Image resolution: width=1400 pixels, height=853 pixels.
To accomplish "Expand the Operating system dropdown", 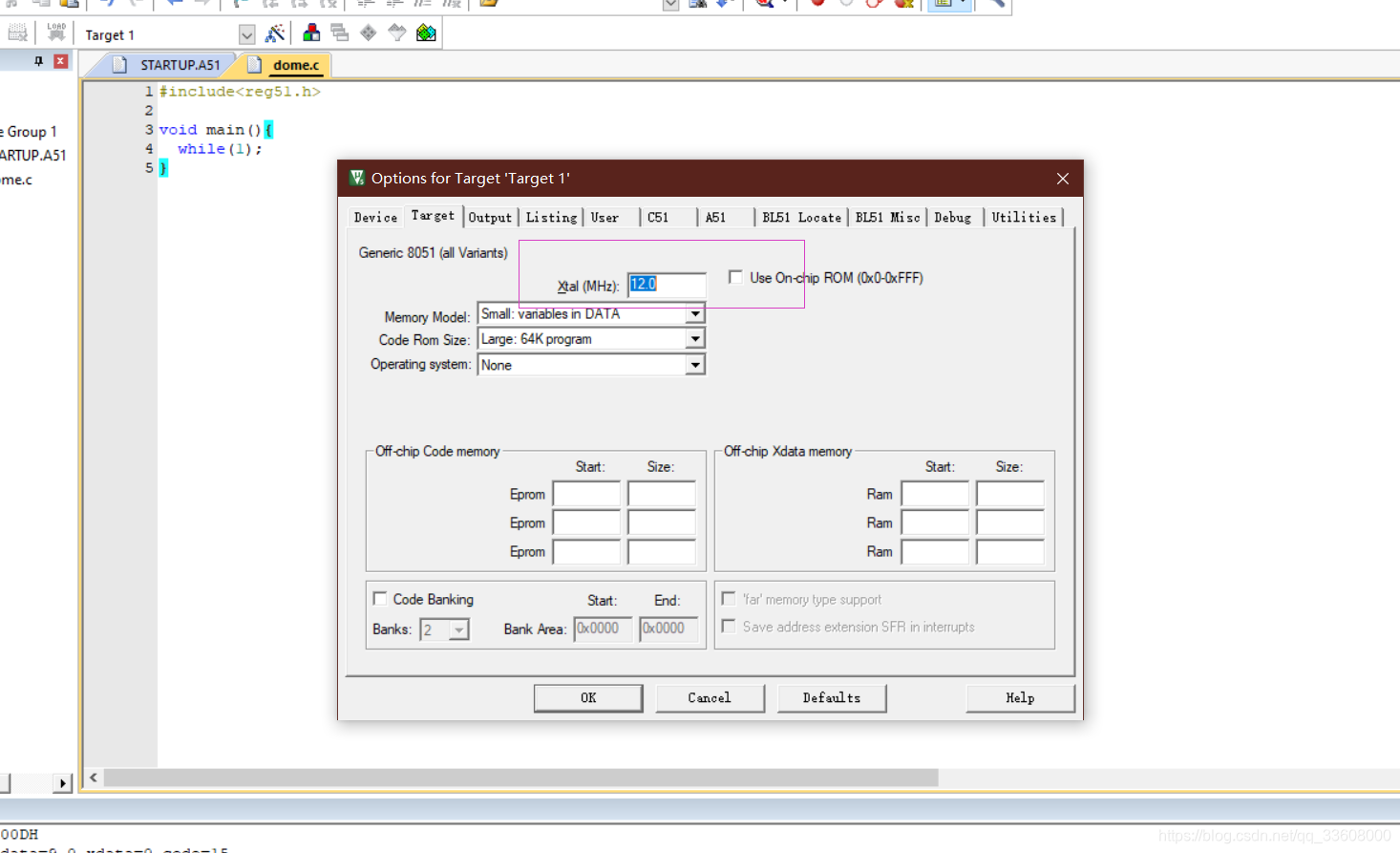I will (695, 365).
